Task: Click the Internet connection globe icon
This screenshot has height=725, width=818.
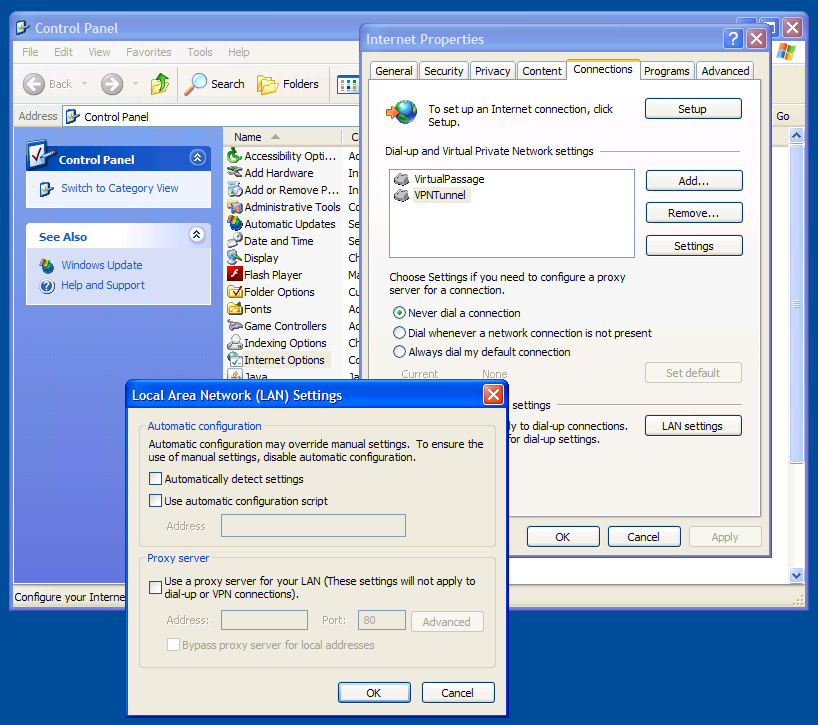Action: coord(402,112)
